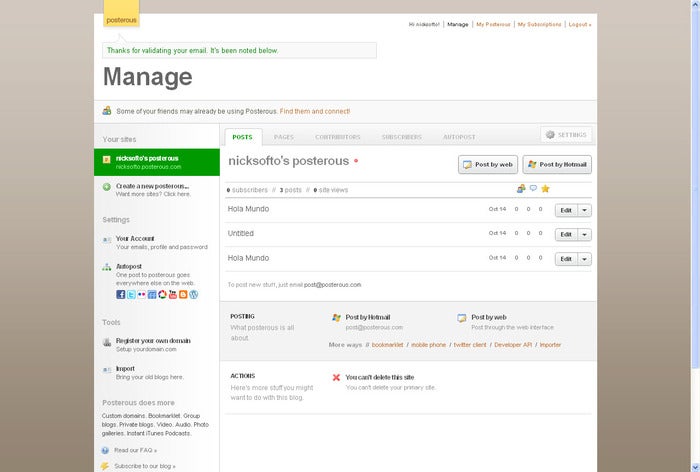Image resolution: width=700 pixels, height=472 pixels.
Task: Open the Autopost tab
Action: point(459,137)
